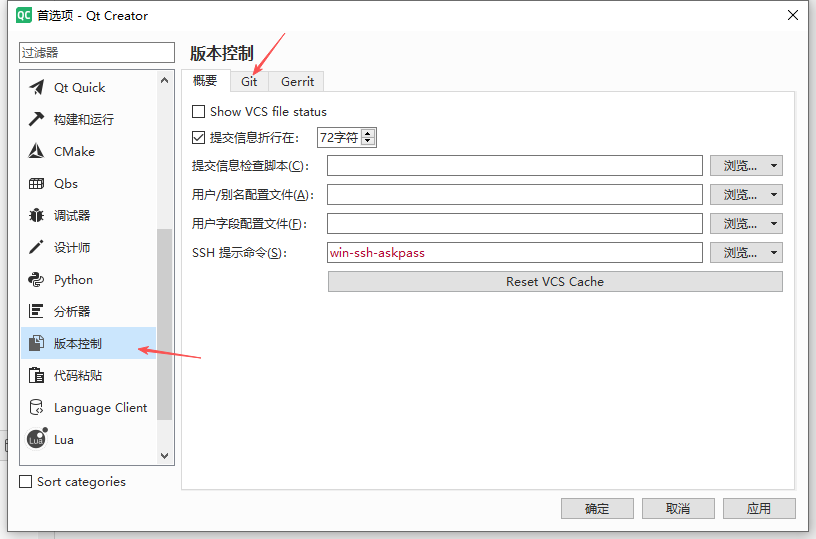816x539 pixels.
Task: Focus the 用户字段配置文件 path field
Action: (515, 224)
